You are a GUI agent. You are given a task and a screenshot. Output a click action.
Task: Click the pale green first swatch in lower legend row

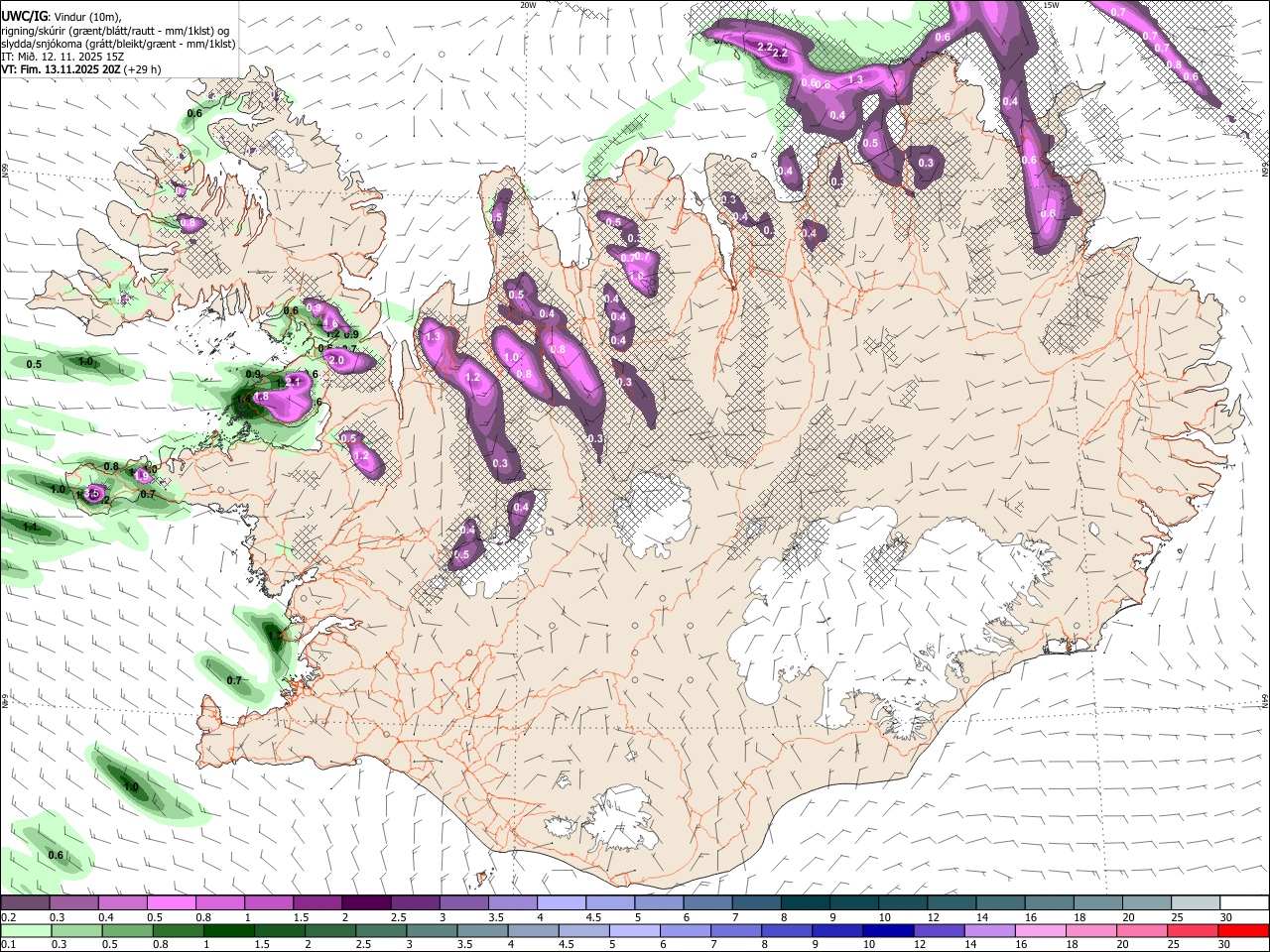[25, 930]
